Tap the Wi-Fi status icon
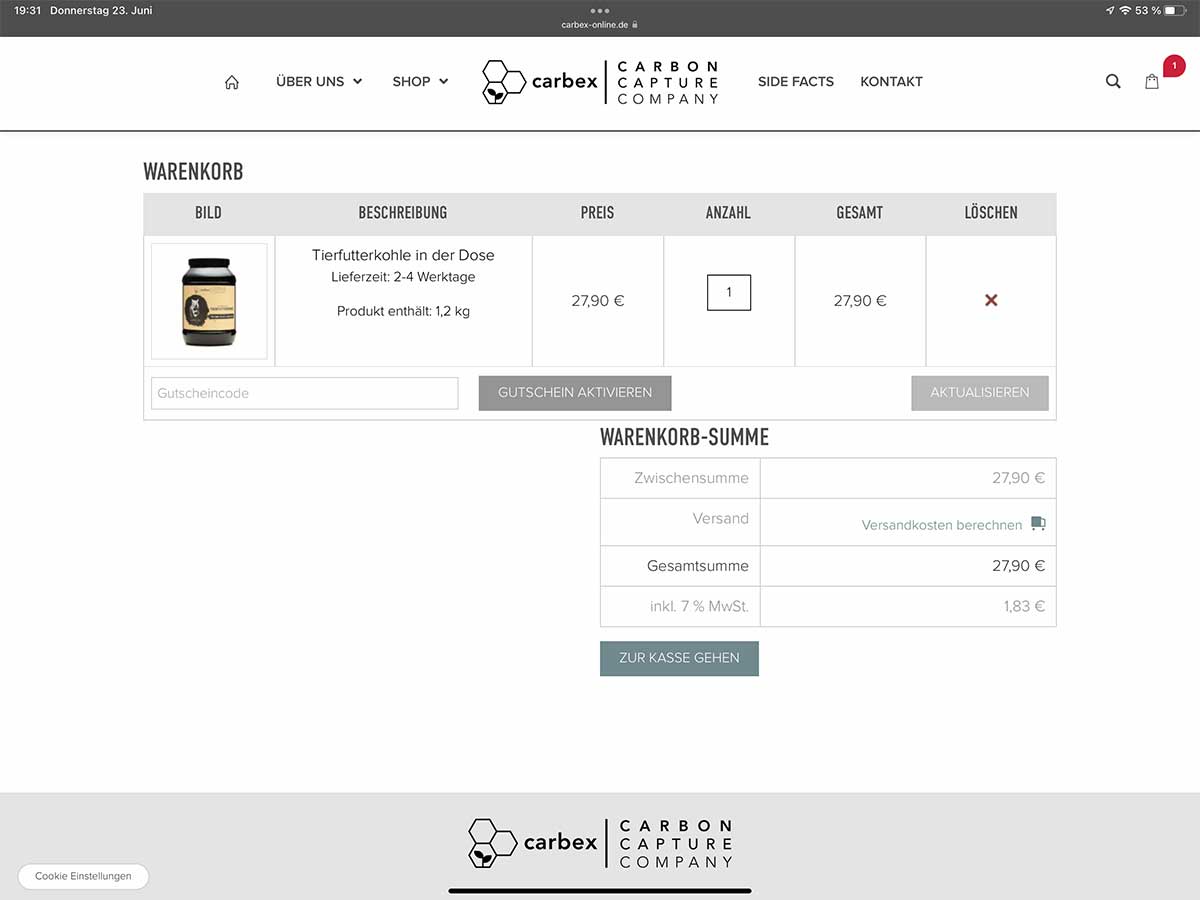Image resolution: width=1200 pixels, height=900 pixels. (1125, 10)
